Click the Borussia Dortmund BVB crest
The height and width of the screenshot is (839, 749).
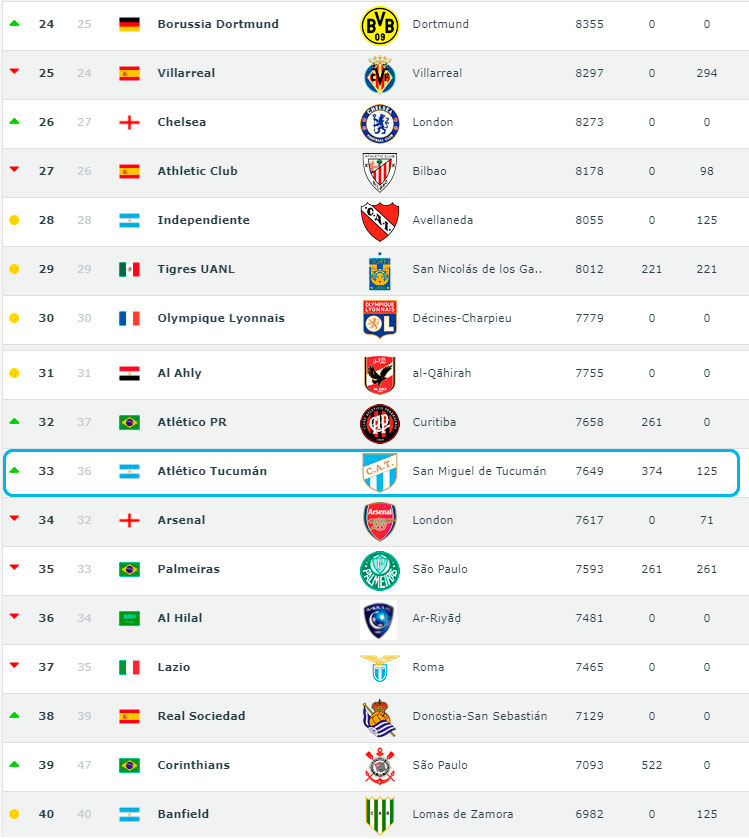point(380,25)
